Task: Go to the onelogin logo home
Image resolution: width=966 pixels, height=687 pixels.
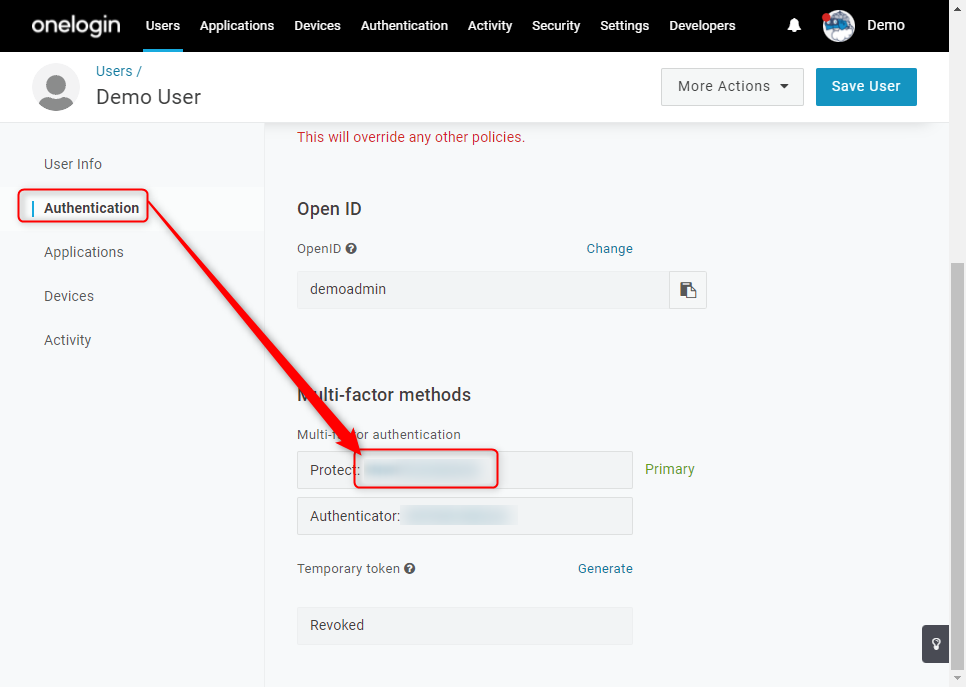Action: pos(76,25)
